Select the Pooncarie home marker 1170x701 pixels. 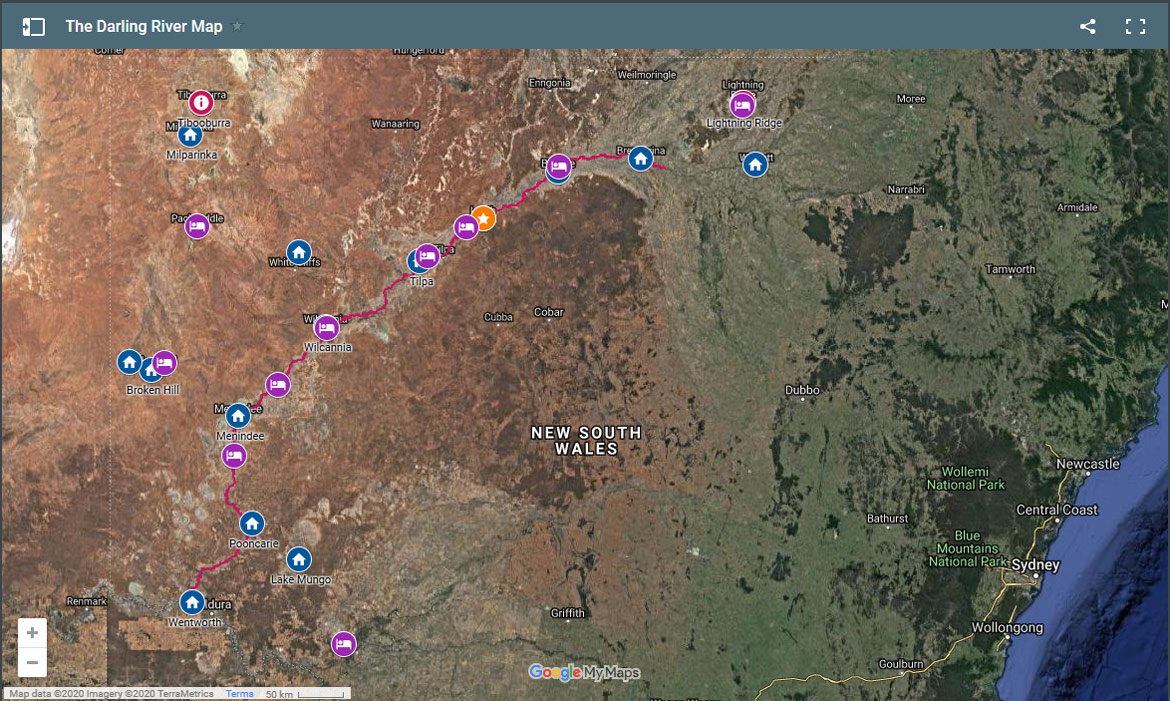[x=252, y=523]
